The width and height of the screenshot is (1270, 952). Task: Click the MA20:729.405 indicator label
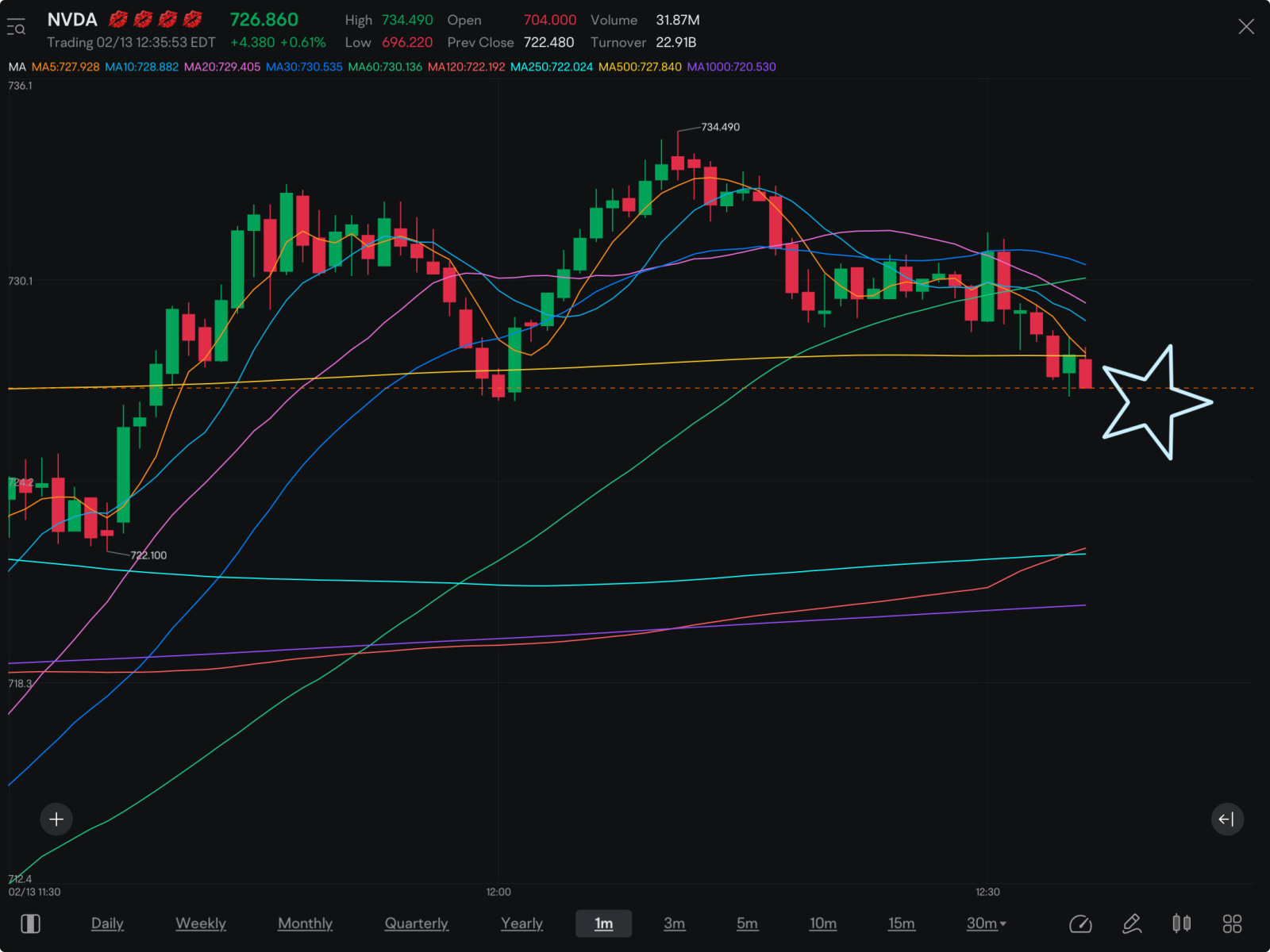[222, 67]
